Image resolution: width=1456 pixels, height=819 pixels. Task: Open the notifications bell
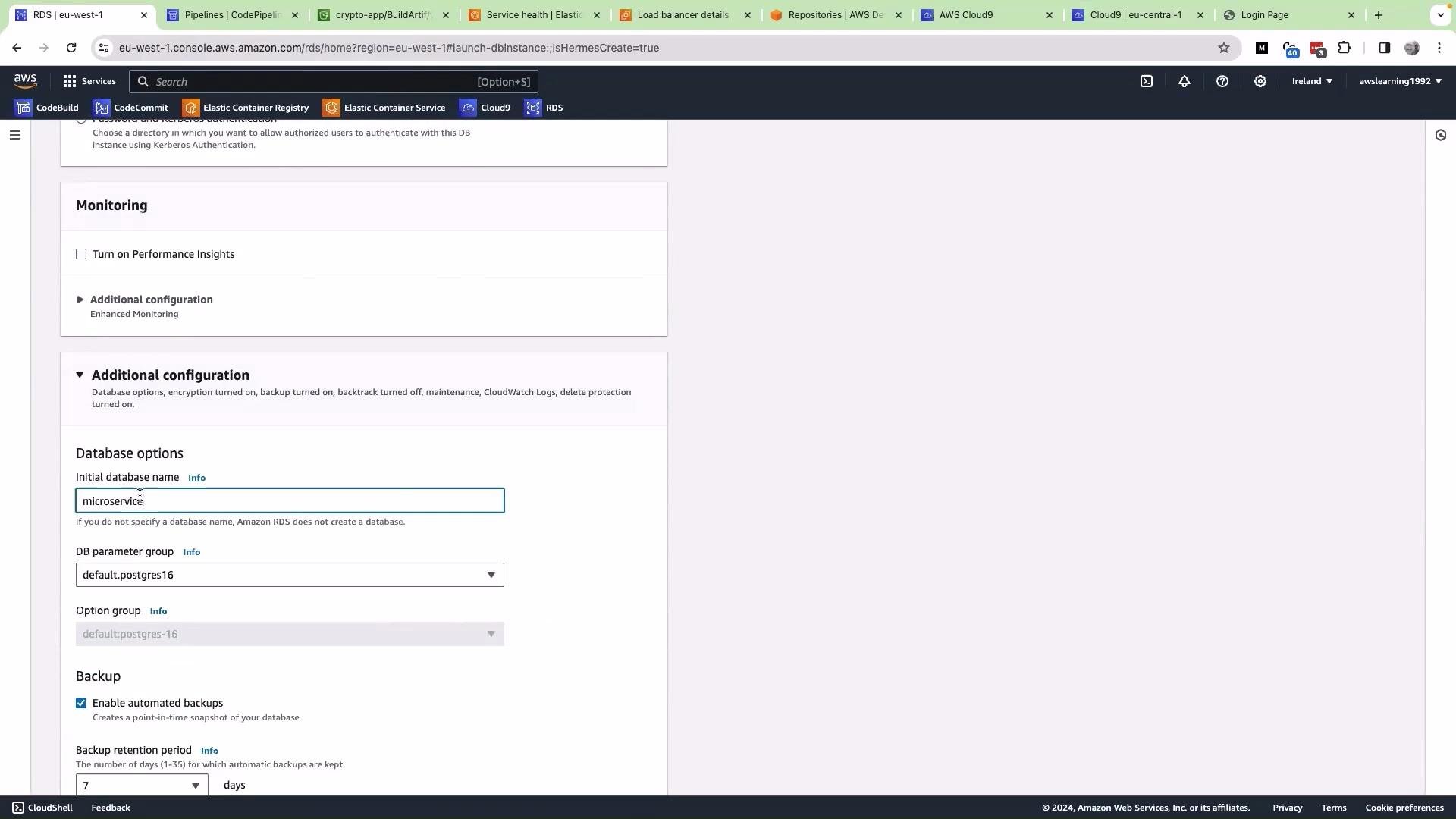(1185, 81)
